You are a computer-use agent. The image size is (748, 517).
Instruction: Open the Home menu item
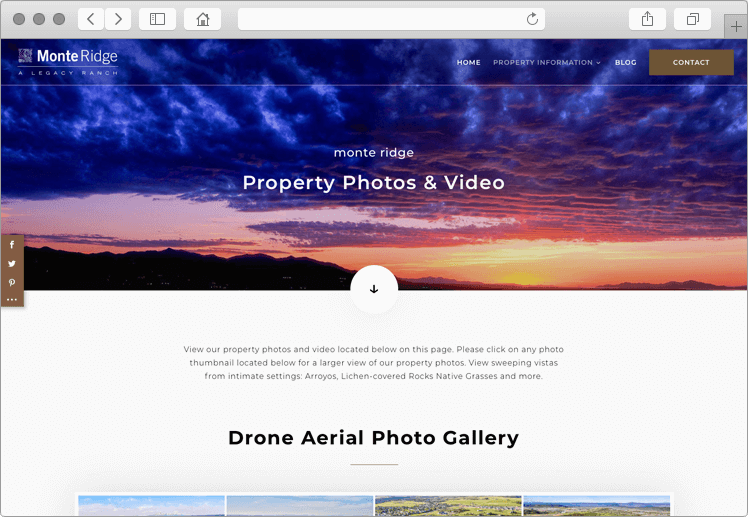(468, 62)
